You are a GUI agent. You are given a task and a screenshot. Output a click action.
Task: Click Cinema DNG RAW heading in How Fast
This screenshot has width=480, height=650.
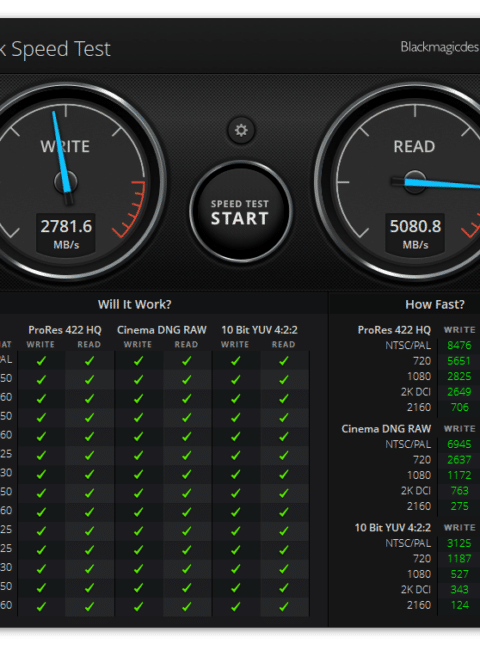(x=386, y=429)
